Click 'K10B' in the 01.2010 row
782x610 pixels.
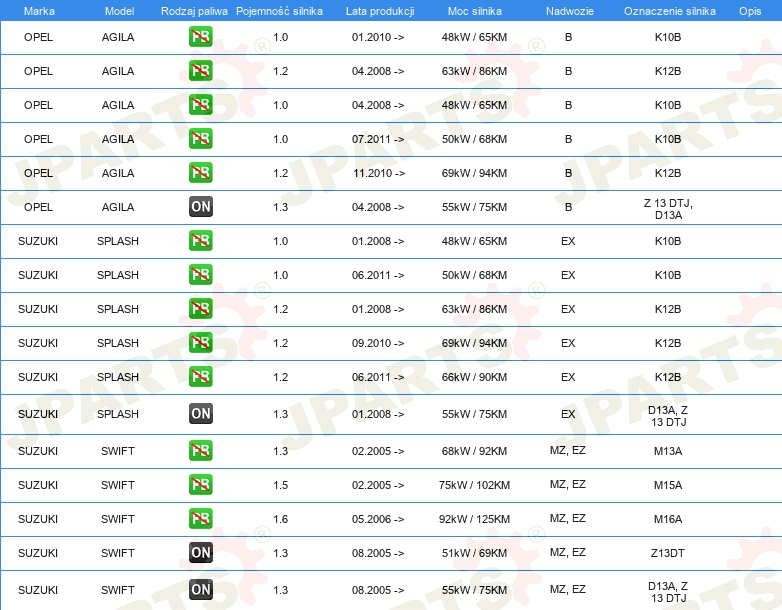point(668,37)
